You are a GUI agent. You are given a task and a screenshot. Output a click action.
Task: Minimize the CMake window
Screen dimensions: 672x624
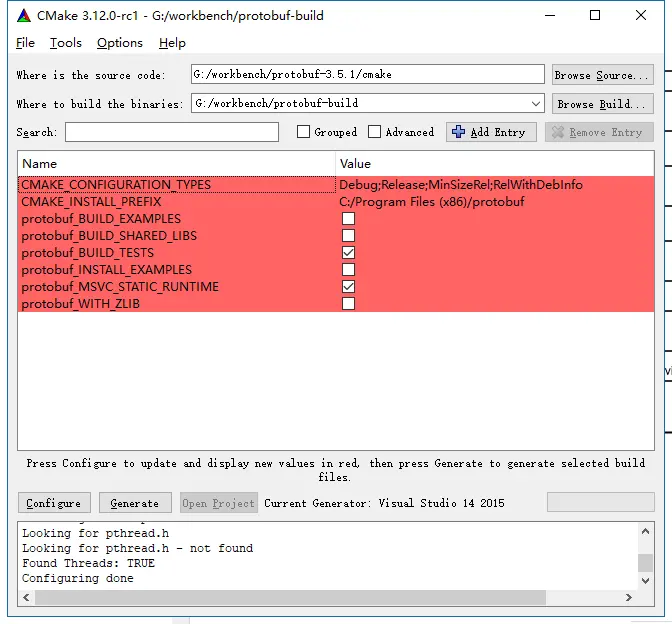(x=550, y=15)
